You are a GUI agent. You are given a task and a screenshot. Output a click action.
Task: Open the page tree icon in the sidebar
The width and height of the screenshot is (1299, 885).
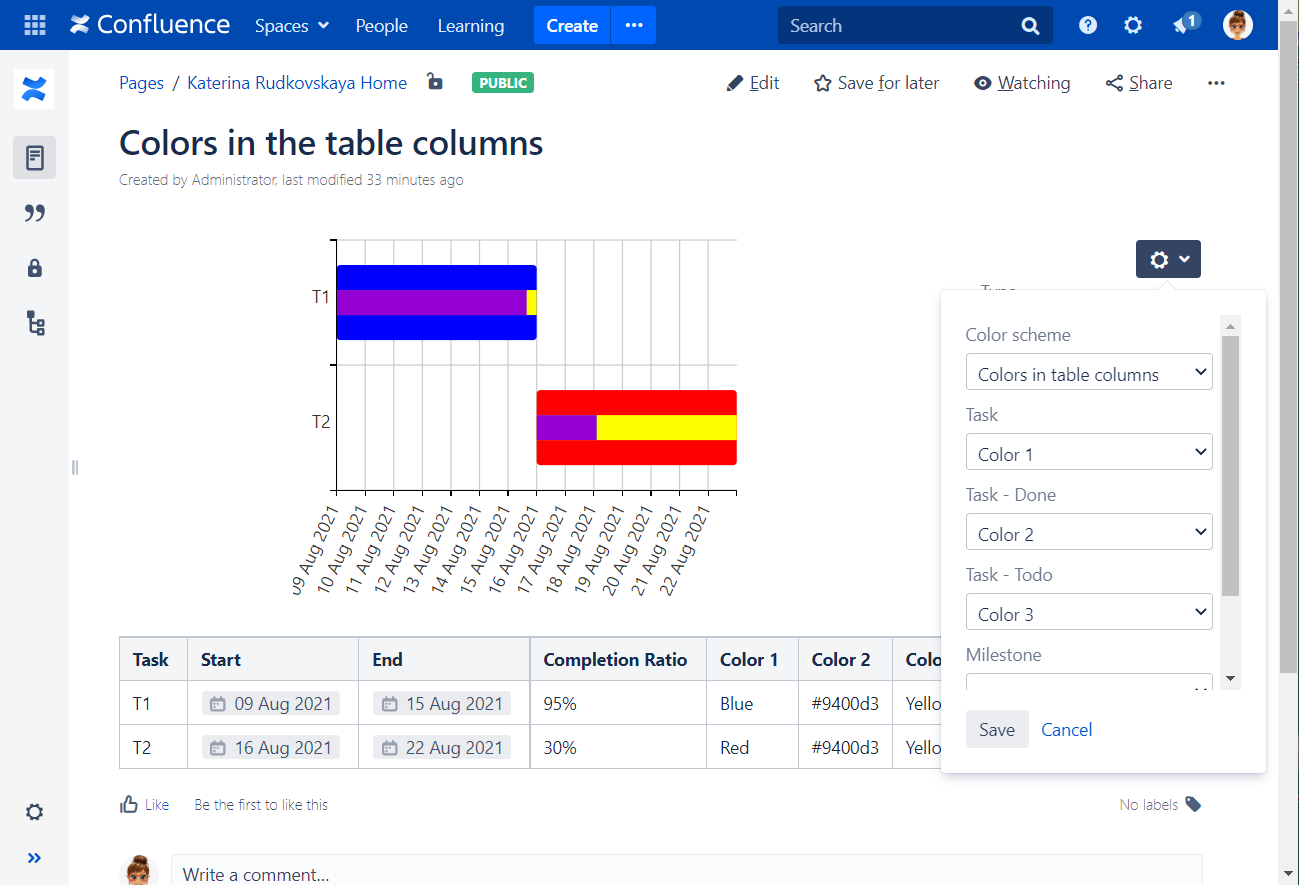[x=36, y=323]
